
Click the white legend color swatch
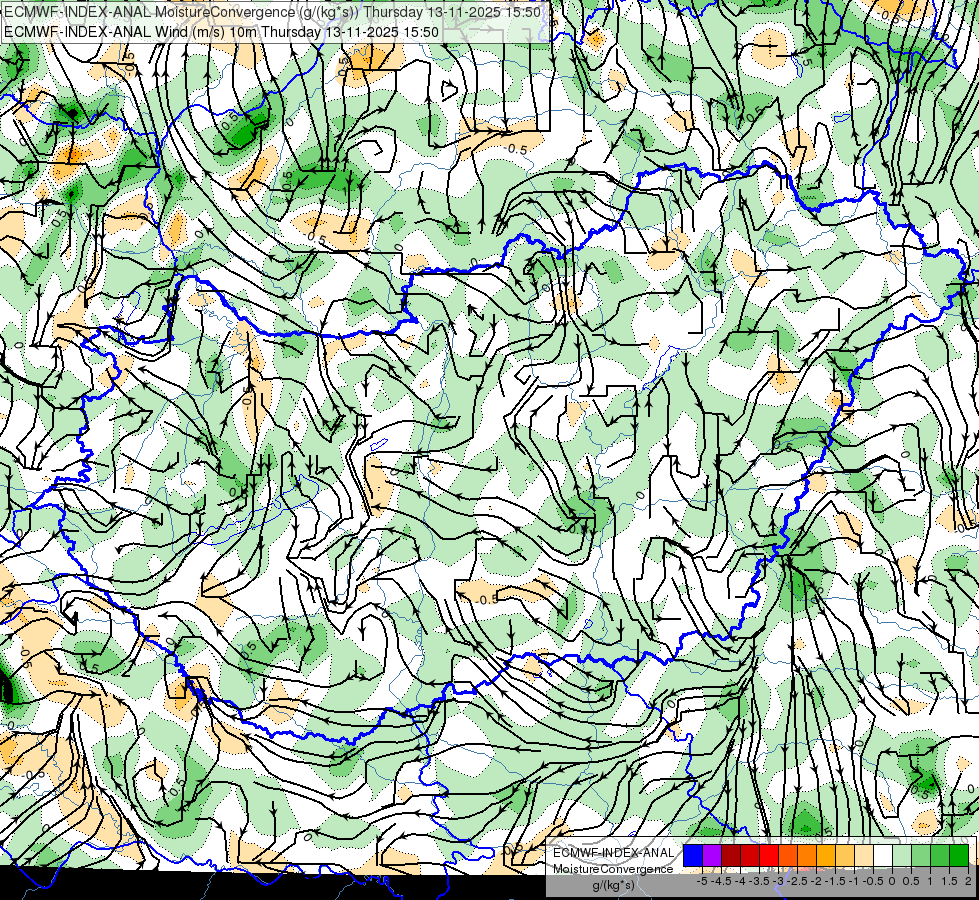[883, 855]
